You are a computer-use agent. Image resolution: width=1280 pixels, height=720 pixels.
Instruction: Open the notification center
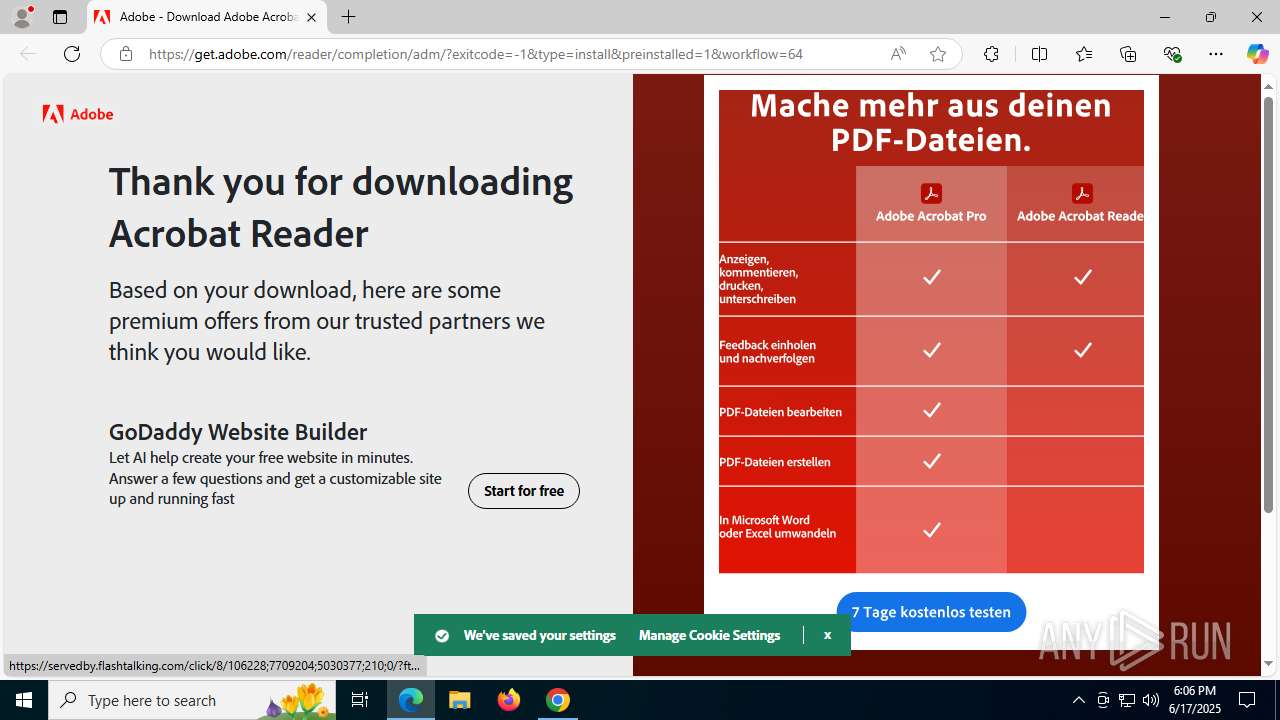(x=1247, y=700)
